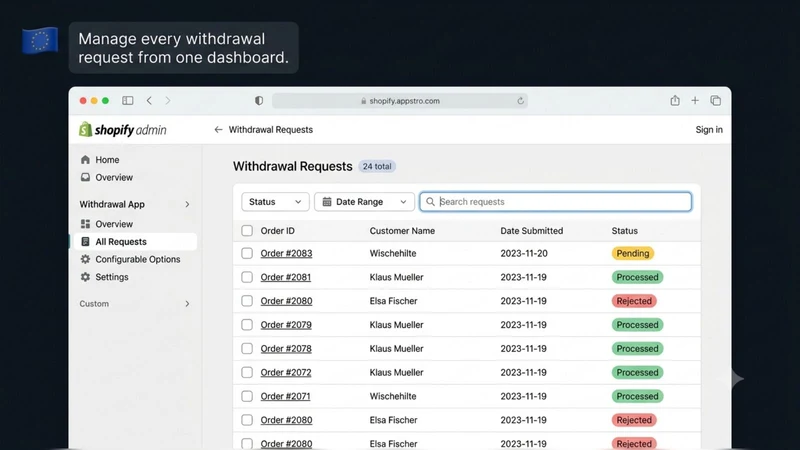Open the top Overview sidebar item
This screenshot has width=800, height=450.
coord(114,177)
